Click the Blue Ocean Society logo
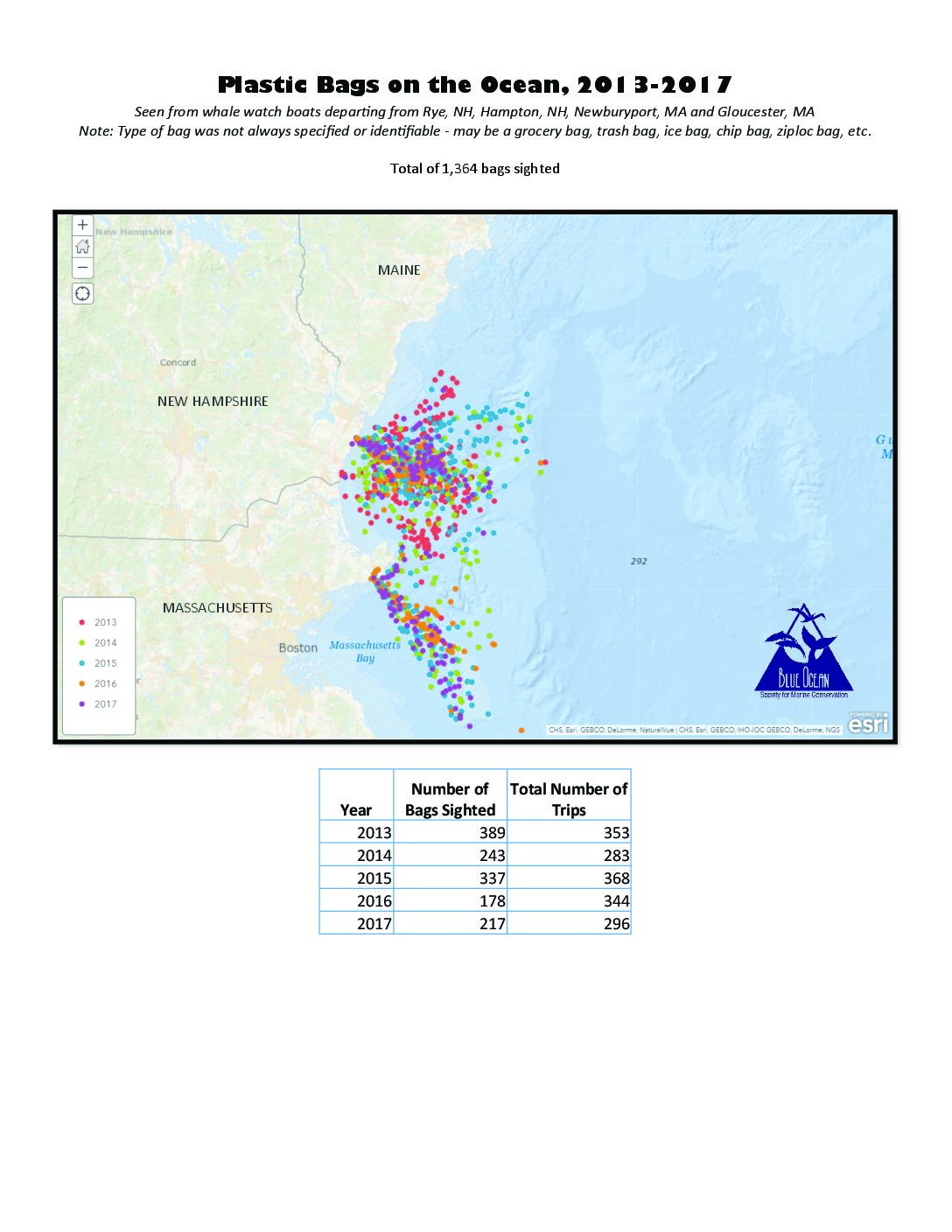The width and height of the screenshot is (952, 1232). click(x=803, y=652)
